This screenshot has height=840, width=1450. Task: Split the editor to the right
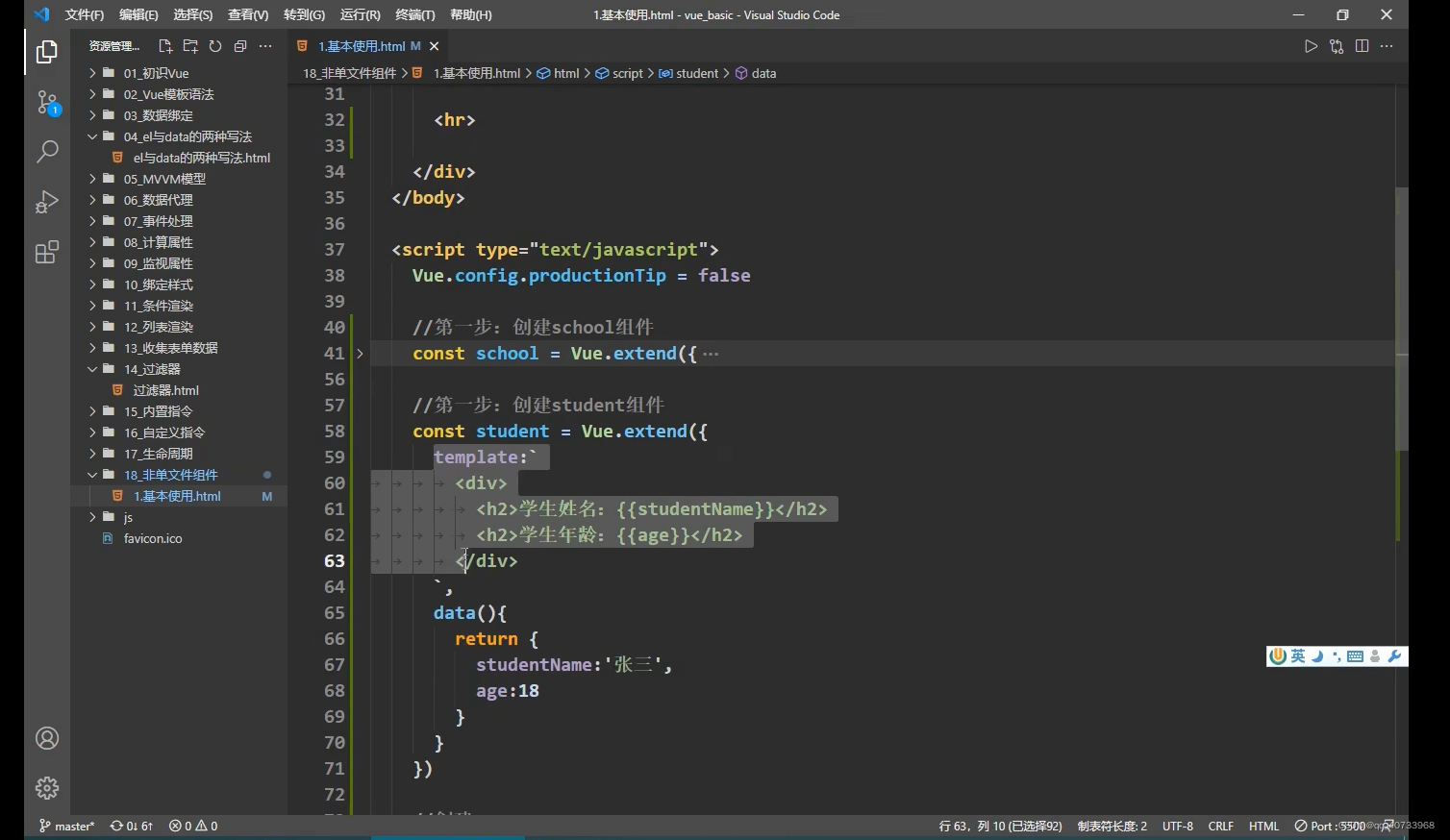[x=1362, y=46]
